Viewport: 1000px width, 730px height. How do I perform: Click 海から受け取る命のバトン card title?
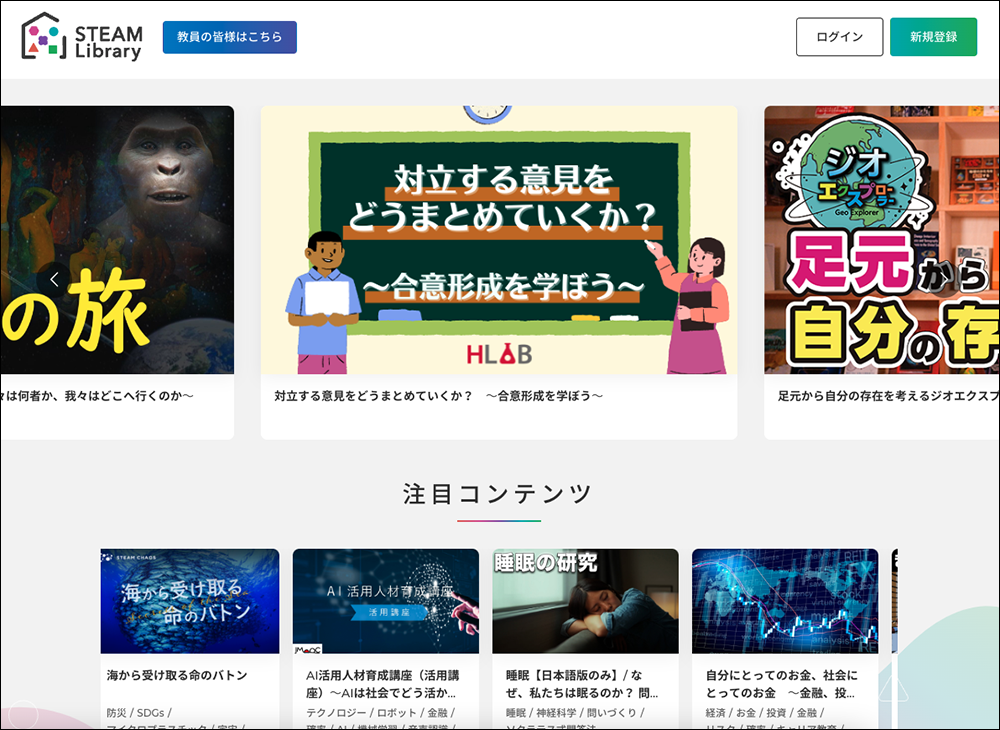[x=177, y=675]
